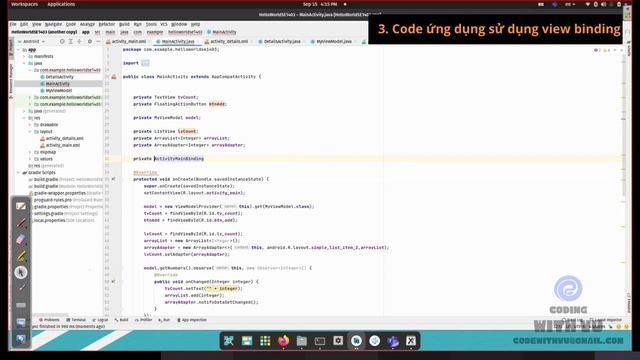This screenshot has width=640, height=360.
Task: Collapse the java folder
Action: [x=24, y=64]
